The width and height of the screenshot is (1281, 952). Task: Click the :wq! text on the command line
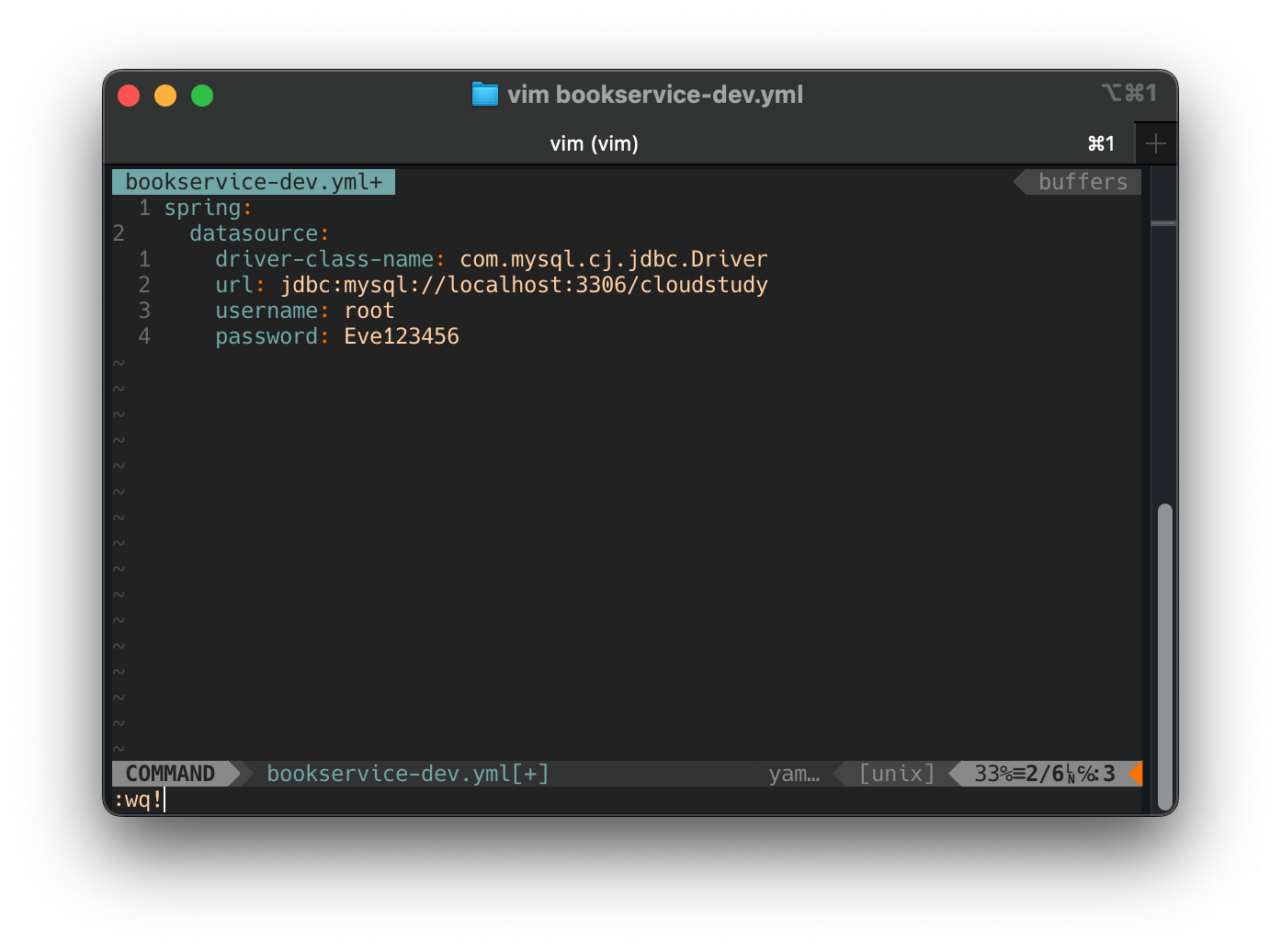pyautogui.click(x=139, y=799)
